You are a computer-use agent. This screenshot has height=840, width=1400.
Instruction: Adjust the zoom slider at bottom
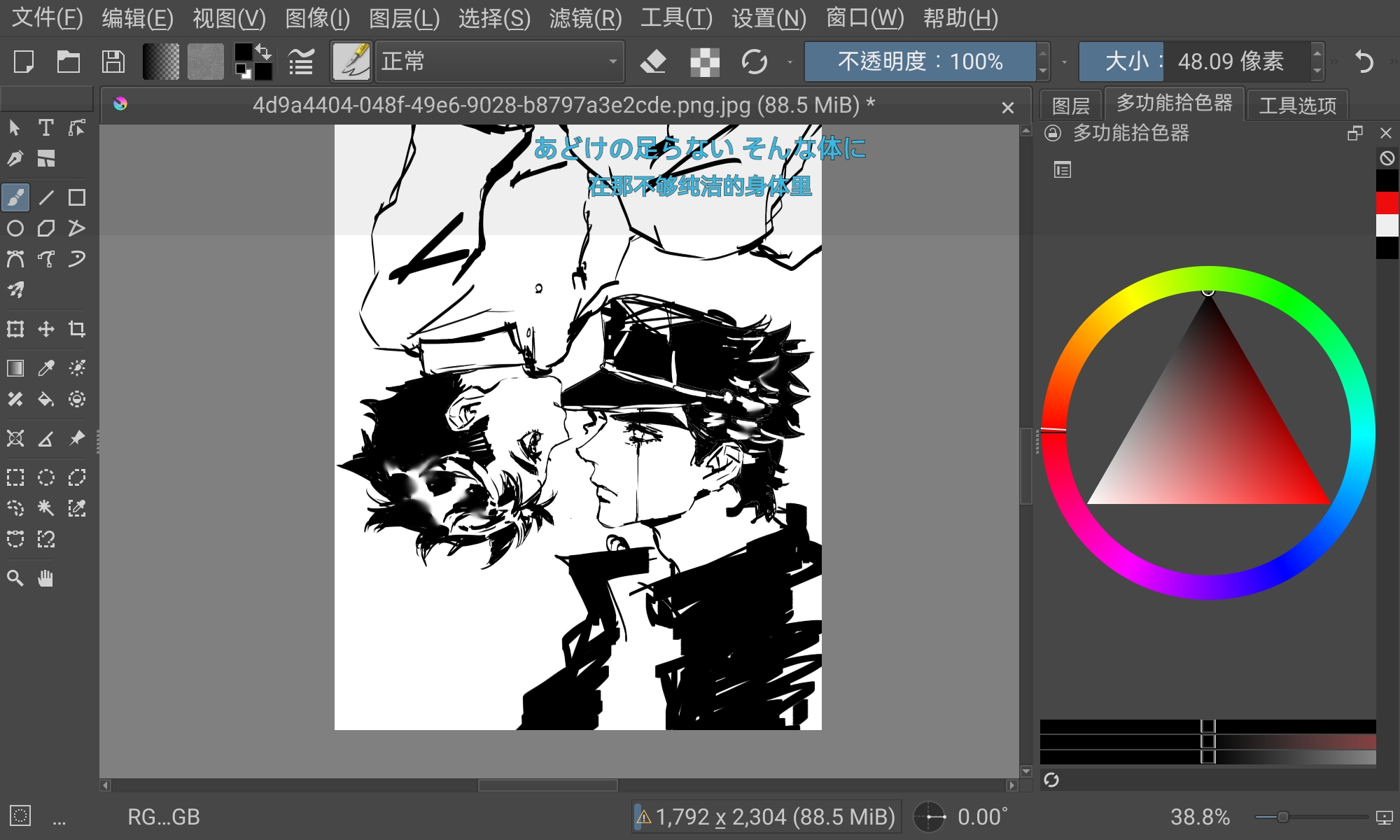coord(1310,817)
